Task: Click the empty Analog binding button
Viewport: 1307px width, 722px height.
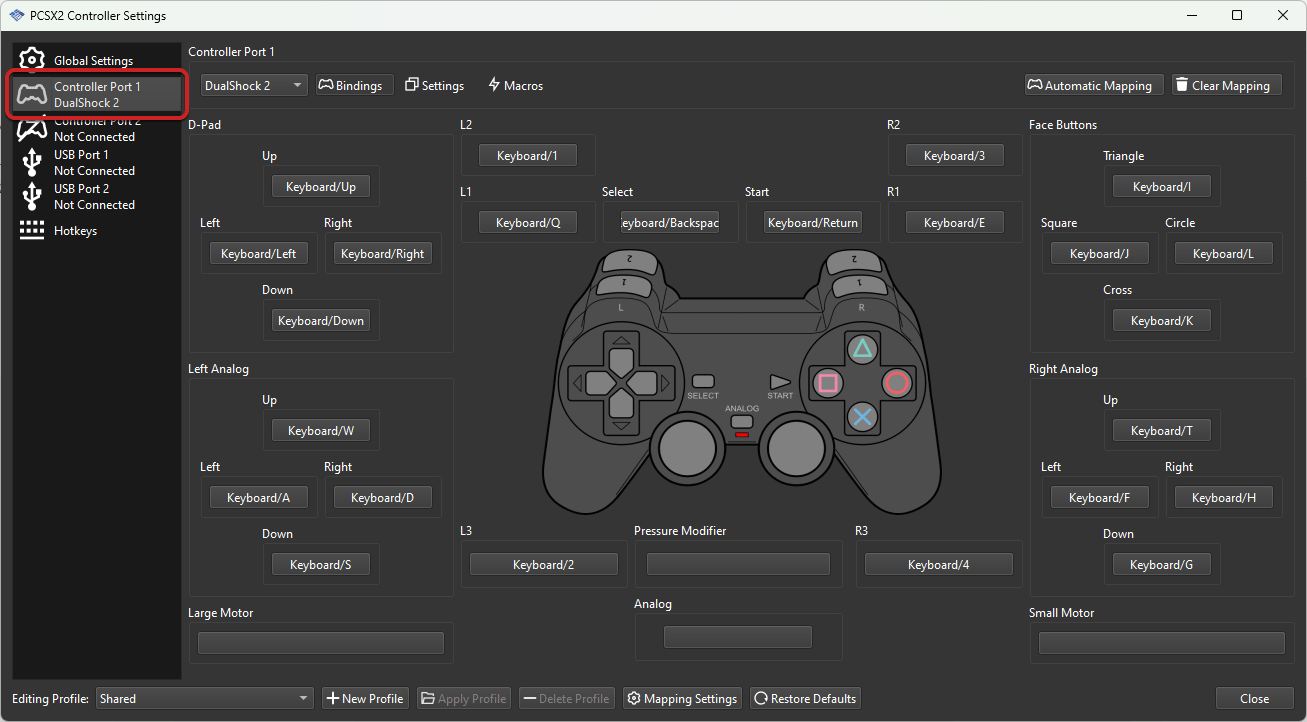Action: pyautogui.click(x=738, y=637)
